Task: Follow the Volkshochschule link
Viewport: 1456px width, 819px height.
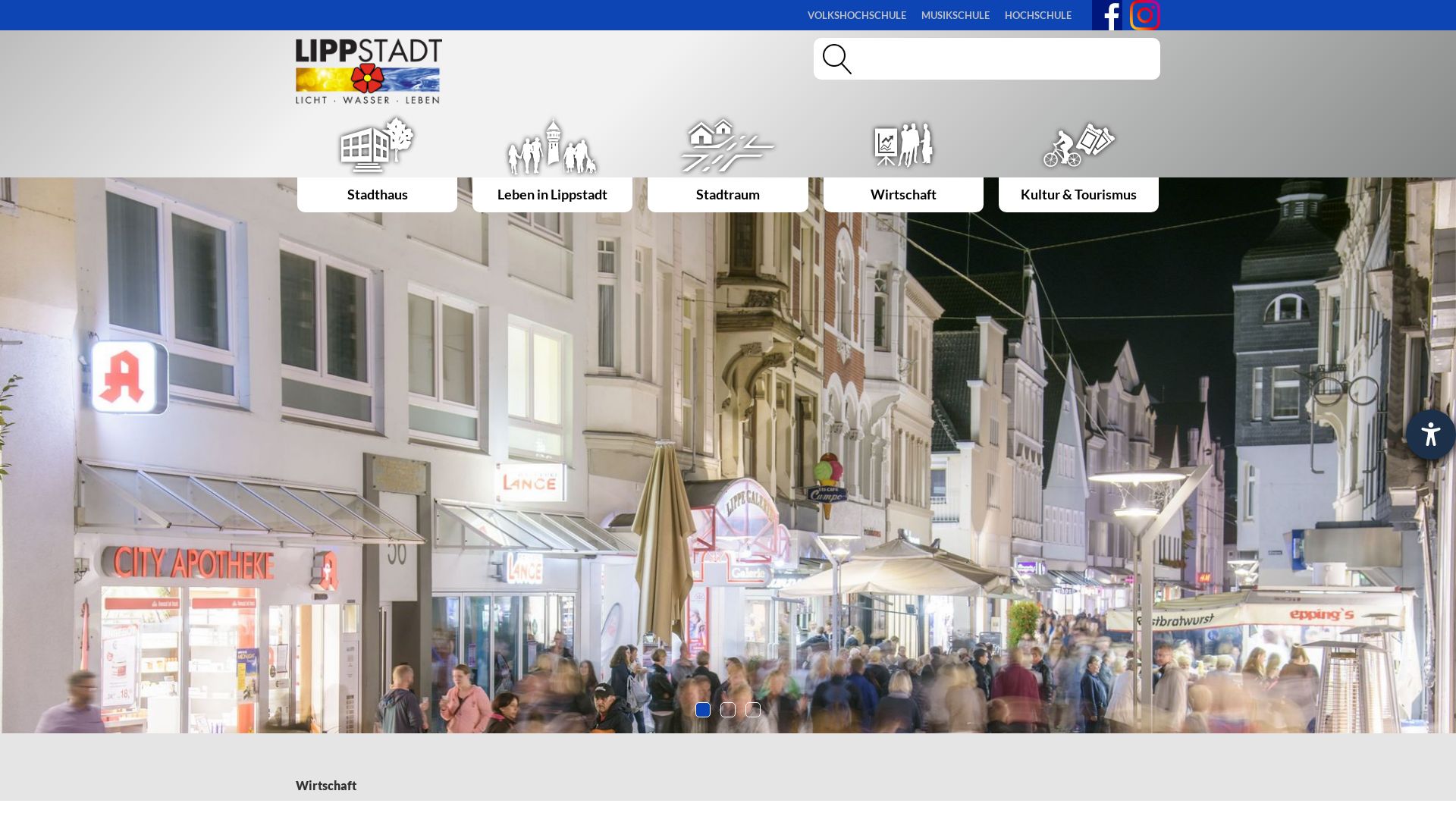Action: pos(856,15)
